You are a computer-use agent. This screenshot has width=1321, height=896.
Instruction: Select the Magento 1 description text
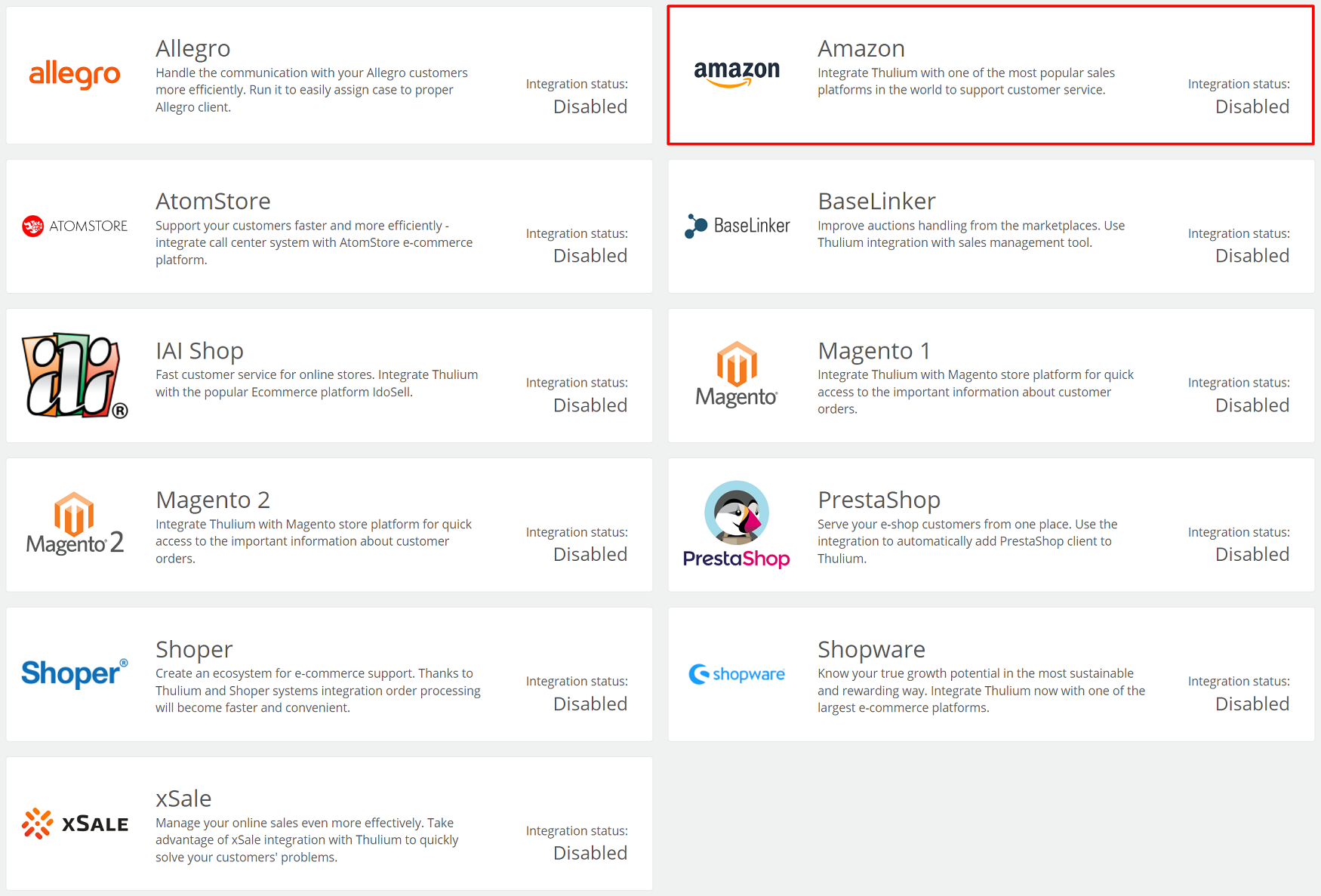(x=975, y=392)
